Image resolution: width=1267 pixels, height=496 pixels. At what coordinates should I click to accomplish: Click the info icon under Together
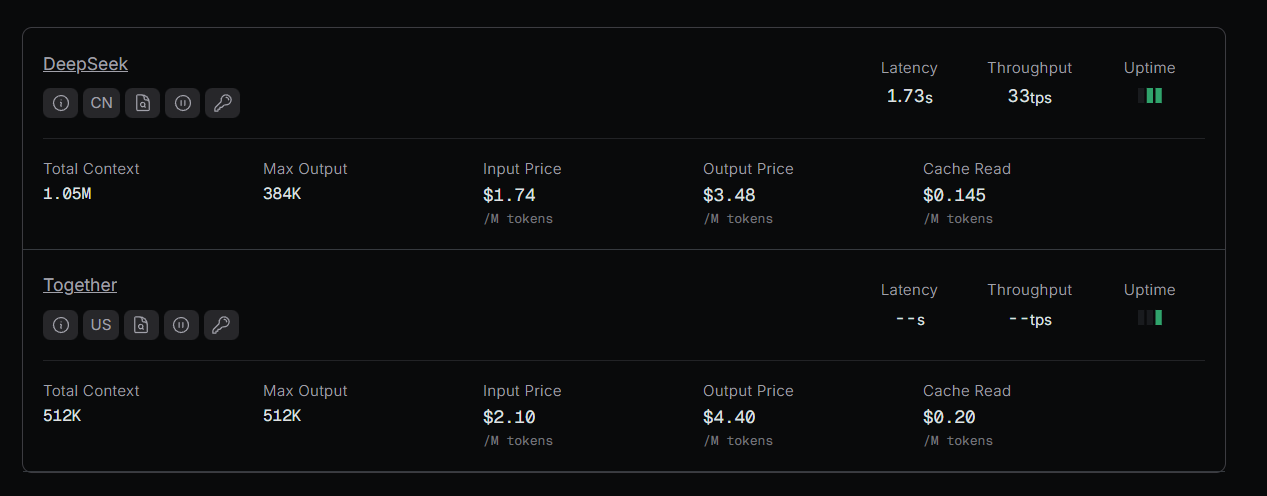click(x=61, y=325)
